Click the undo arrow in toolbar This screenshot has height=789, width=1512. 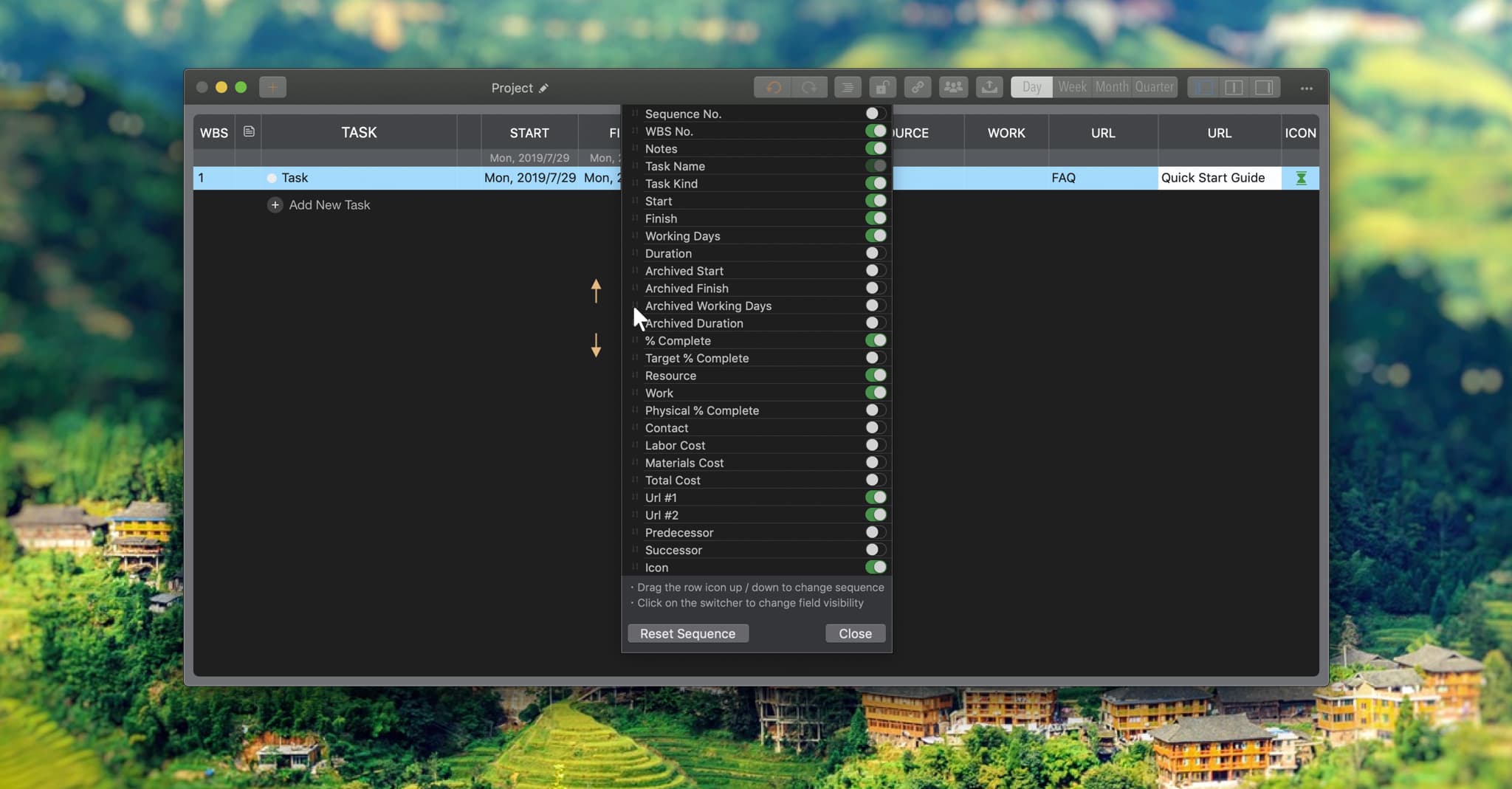point(773,87)
